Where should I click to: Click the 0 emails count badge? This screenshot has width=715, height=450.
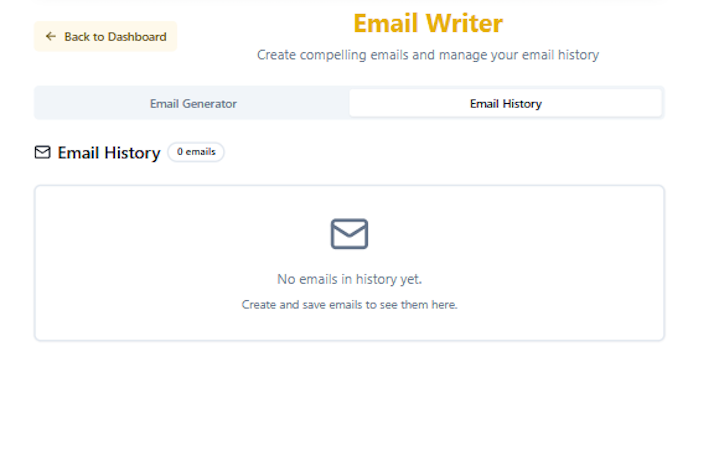[196, 152]
